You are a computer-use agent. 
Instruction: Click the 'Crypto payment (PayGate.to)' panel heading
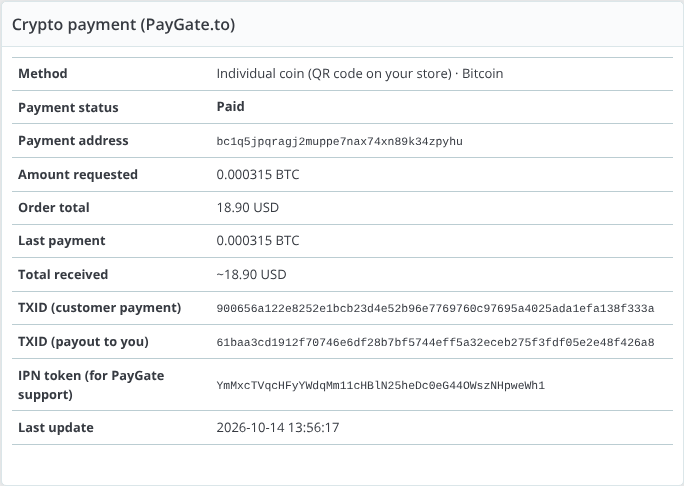click(123, 25)
